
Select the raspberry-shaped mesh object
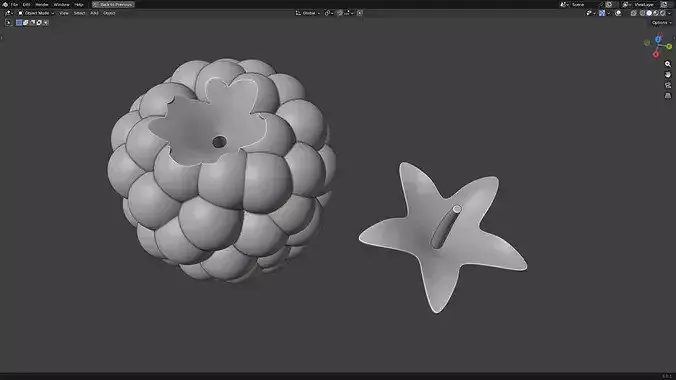click(x=221, y=170)
